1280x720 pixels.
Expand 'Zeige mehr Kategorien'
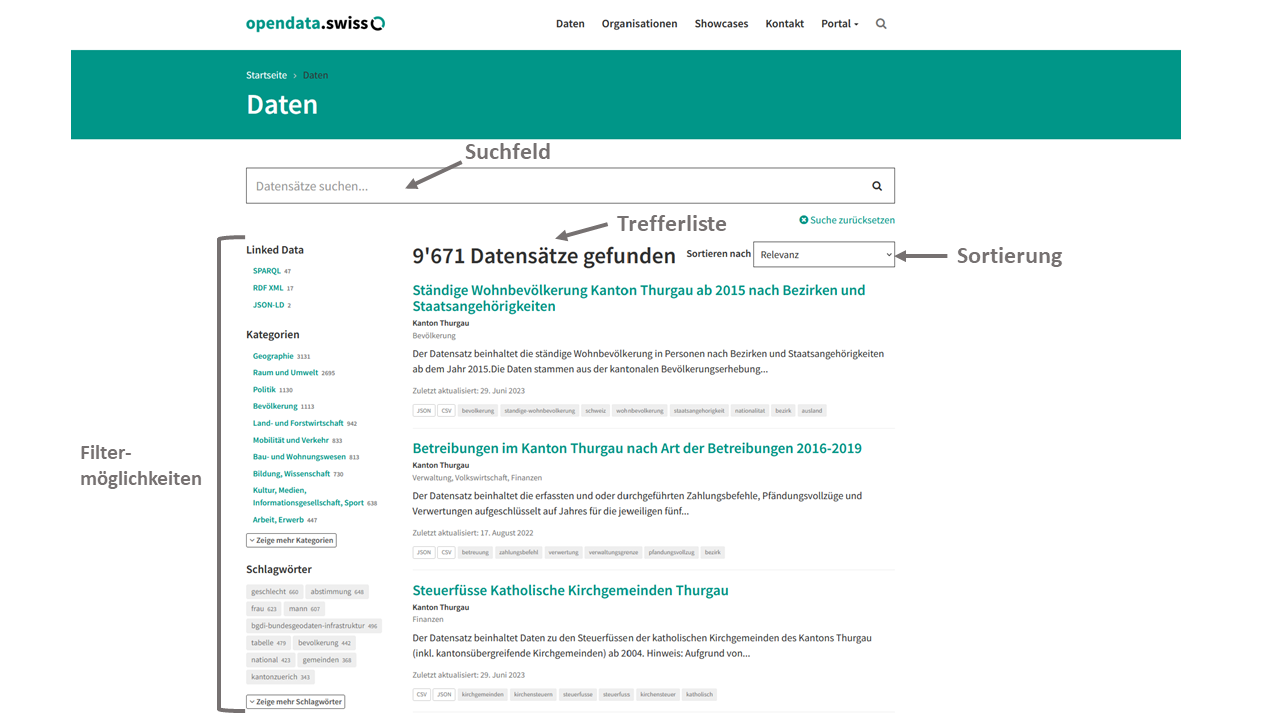point(291,540)
